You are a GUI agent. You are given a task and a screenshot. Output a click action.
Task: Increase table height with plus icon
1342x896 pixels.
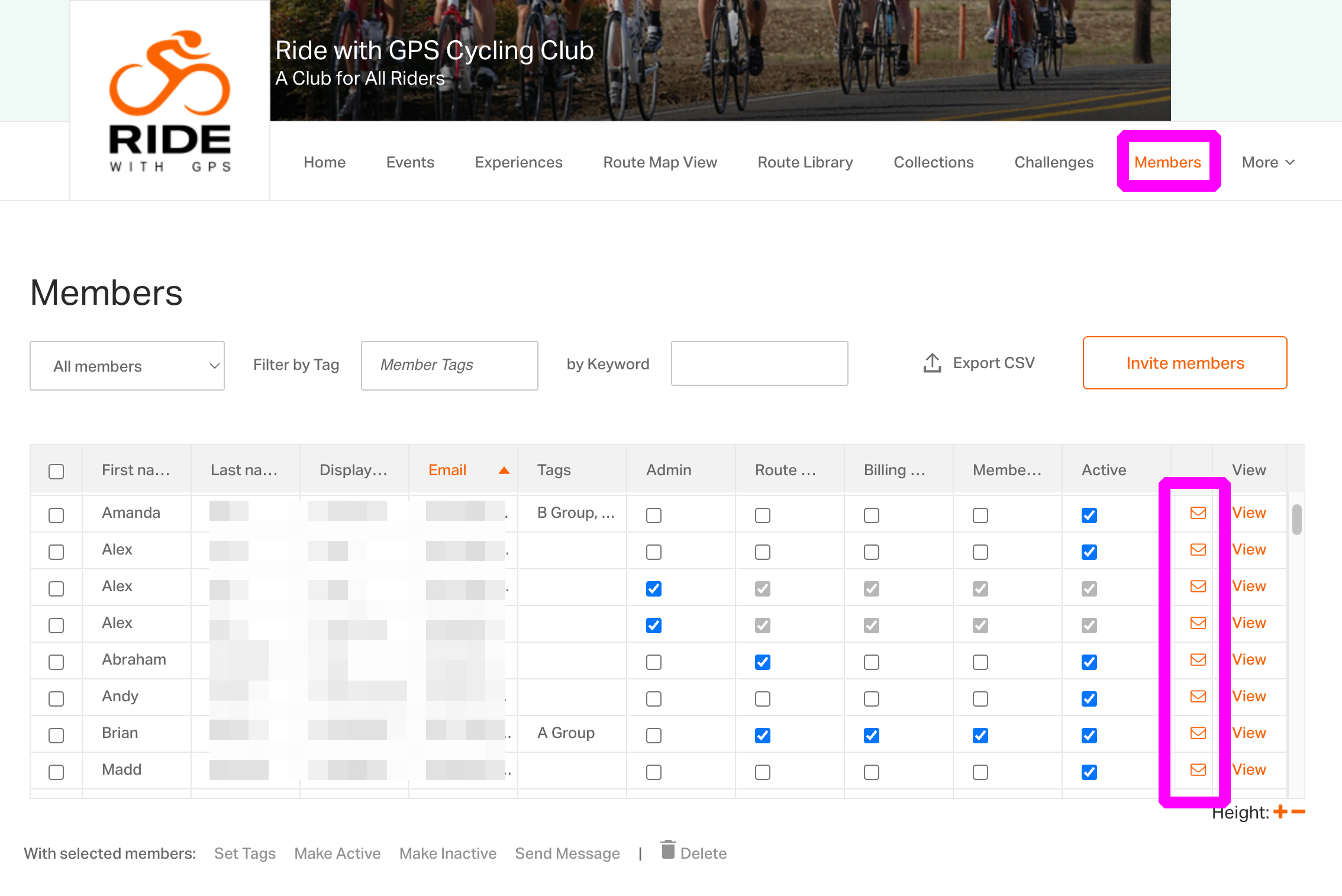(x=1280, y=812)
